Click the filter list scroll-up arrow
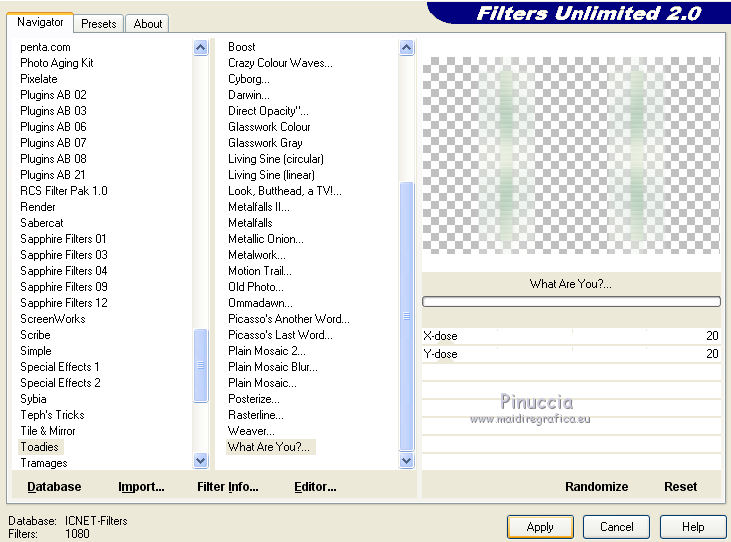The width and height of the screenshot is (731, 542). [407, 48]
